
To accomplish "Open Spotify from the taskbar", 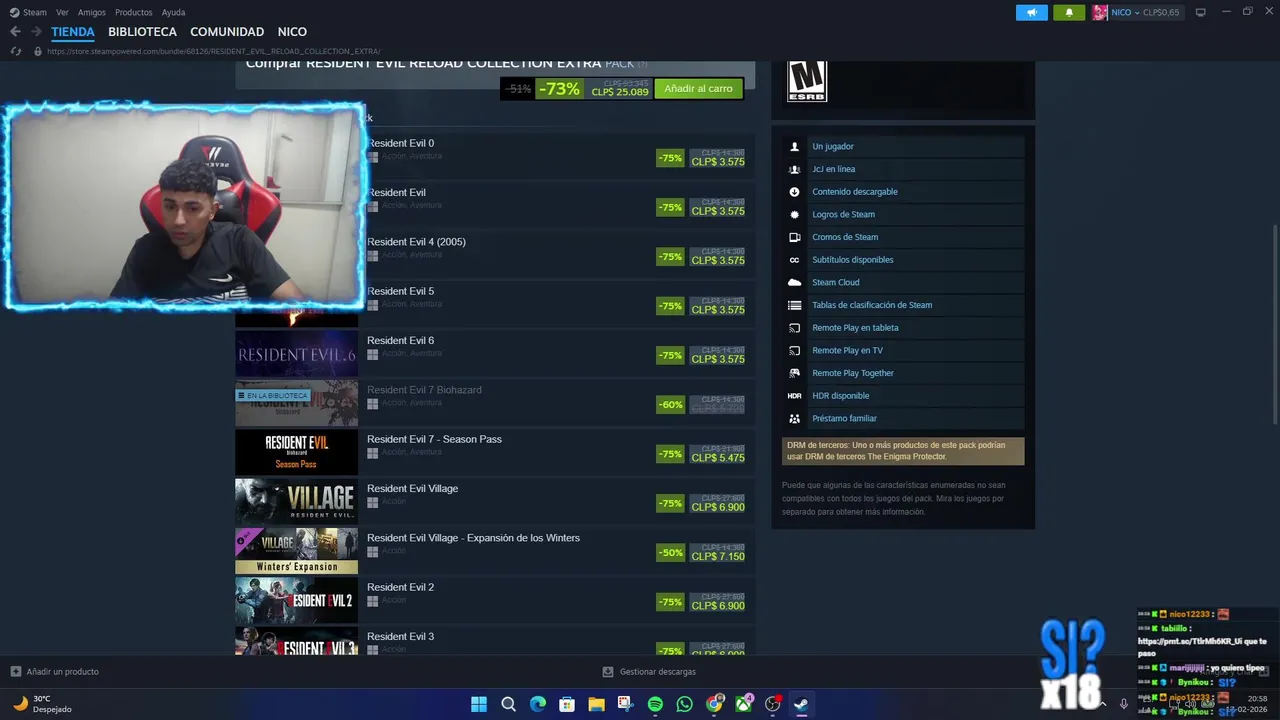I will point(655,704).
